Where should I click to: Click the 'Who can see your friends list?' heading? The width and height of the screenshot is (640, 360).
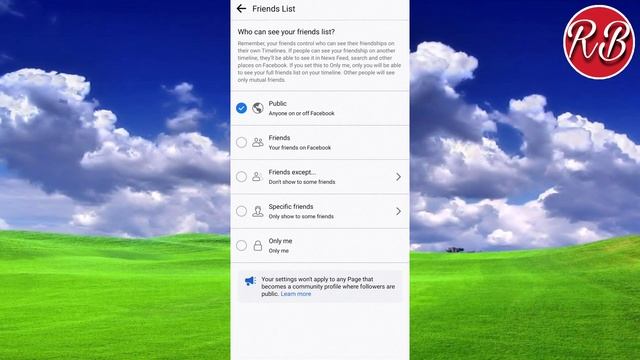(286, 32)
